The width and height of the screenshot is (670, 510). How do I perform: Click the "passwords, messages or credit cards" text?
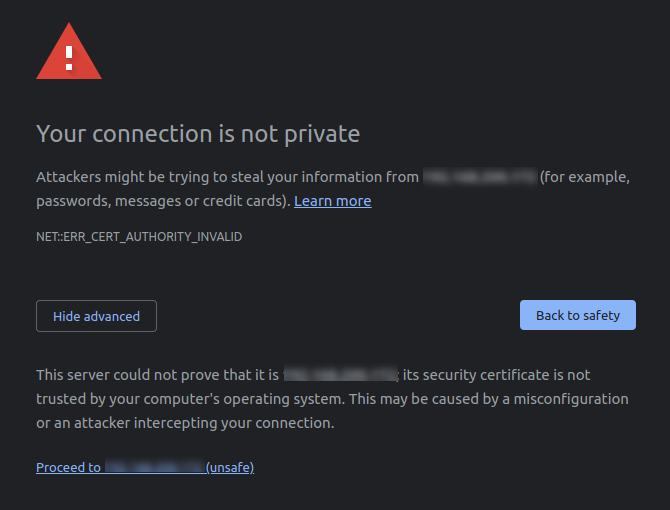(162, 201)
